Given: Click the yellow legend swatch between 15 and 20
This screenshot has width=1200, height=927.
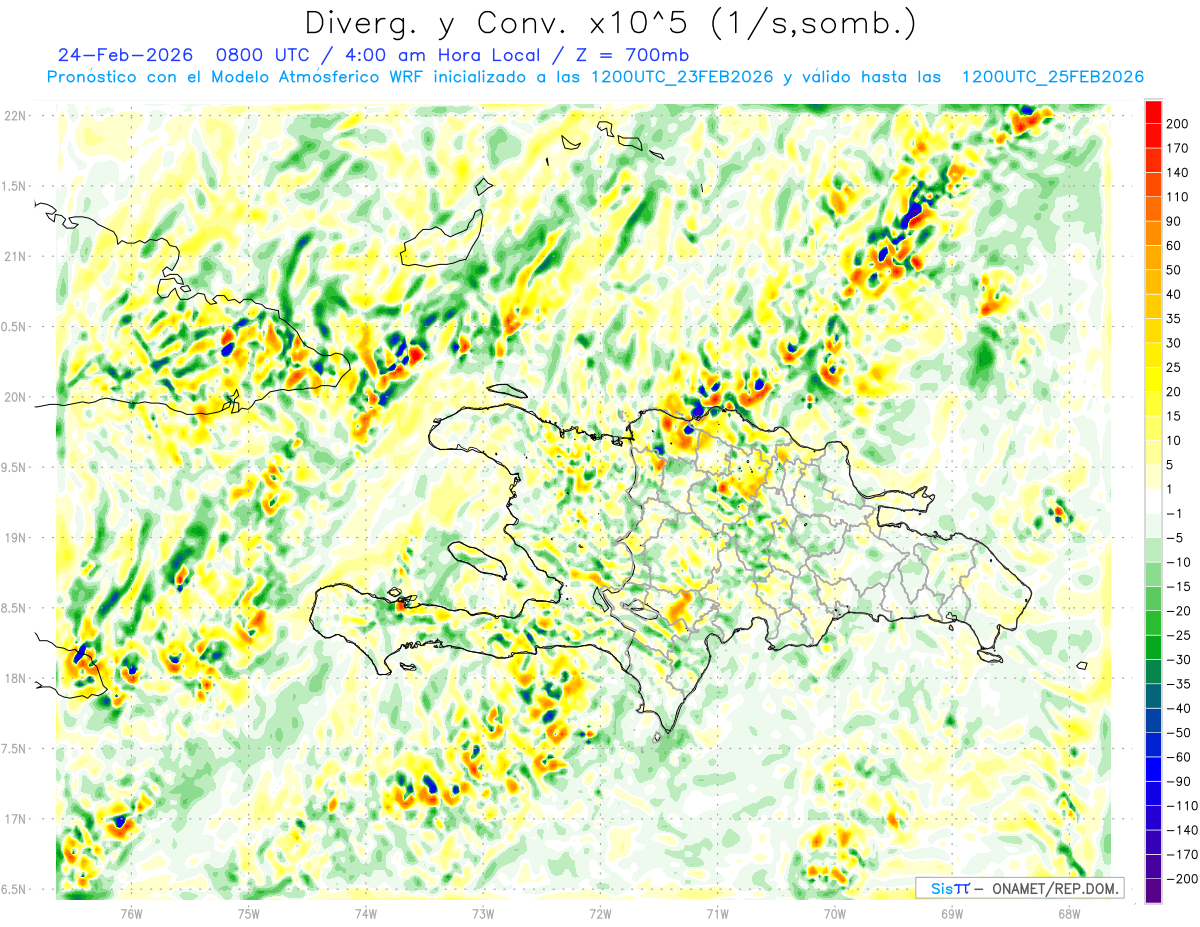Looking at the screenshot, I should coord(1153,404).
